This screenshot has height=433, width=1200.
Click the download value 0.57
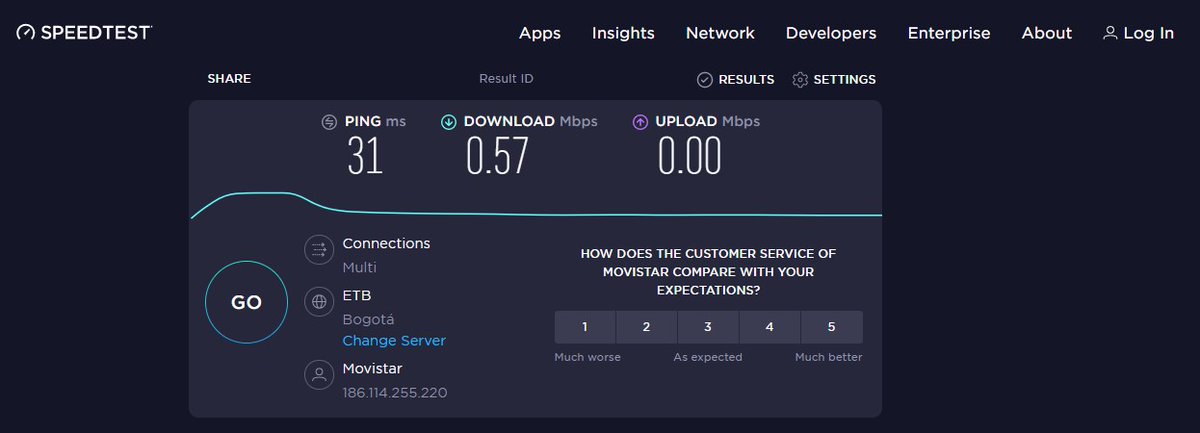pos(497,156)
